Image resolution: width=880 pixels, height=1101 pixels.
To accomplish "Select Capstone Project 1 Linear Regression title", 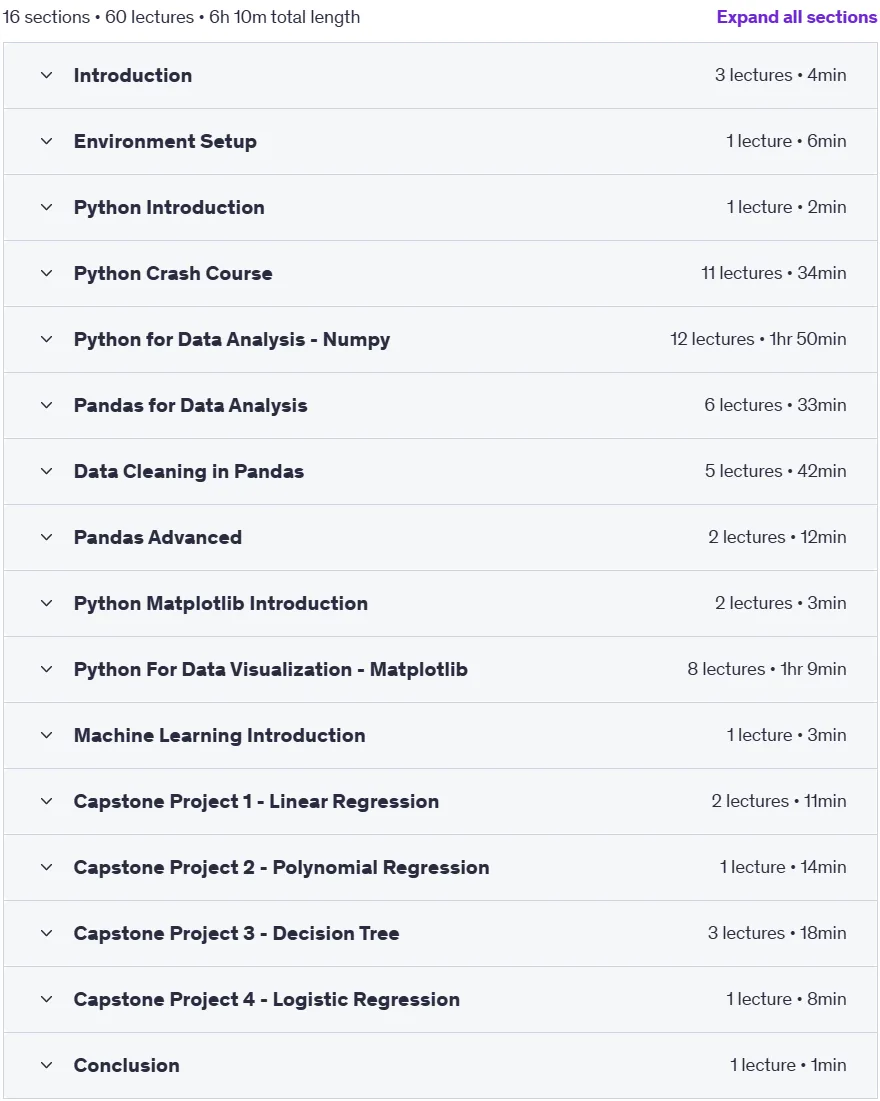I will coord(256,801).
